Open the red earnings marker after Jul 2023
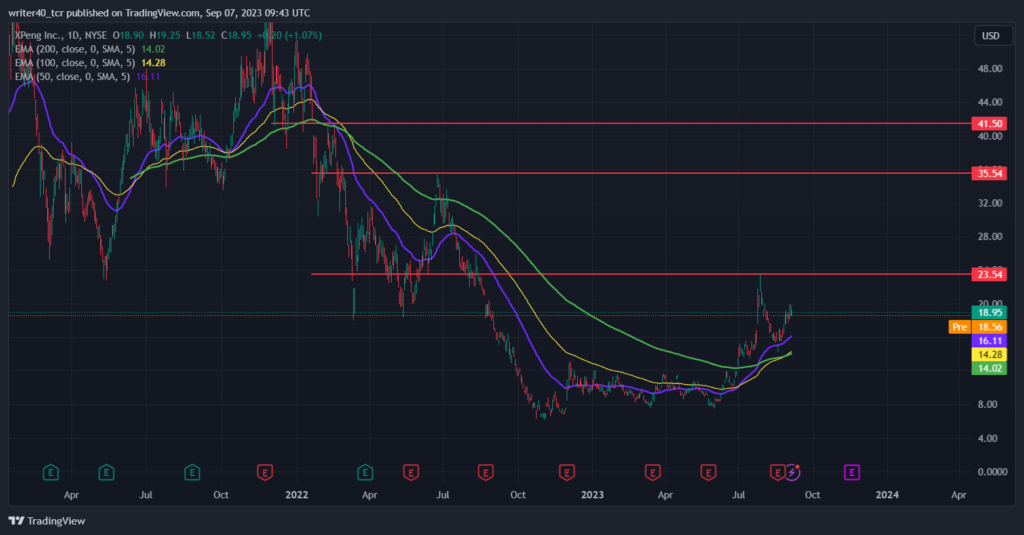 776,472
